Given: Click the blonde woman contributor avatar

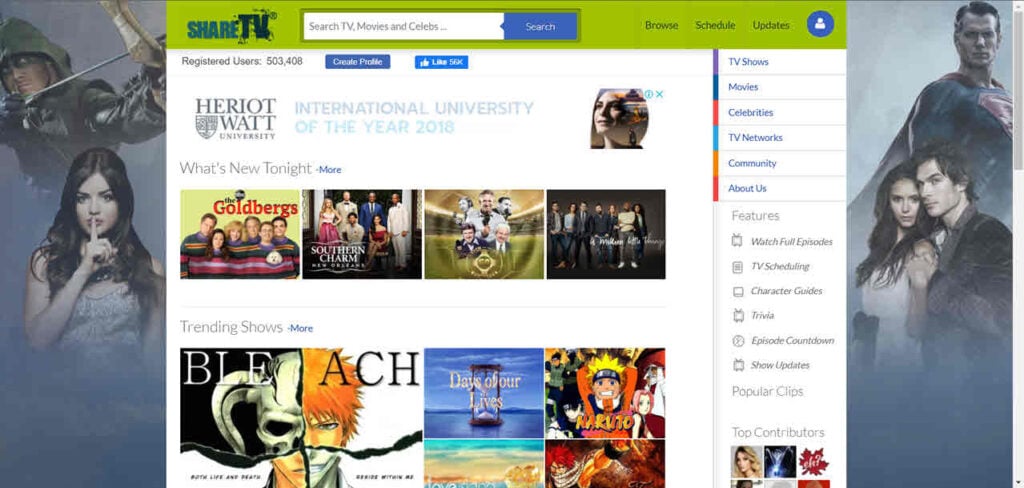Looking at the screenshot, I should (x=746, y=462).
